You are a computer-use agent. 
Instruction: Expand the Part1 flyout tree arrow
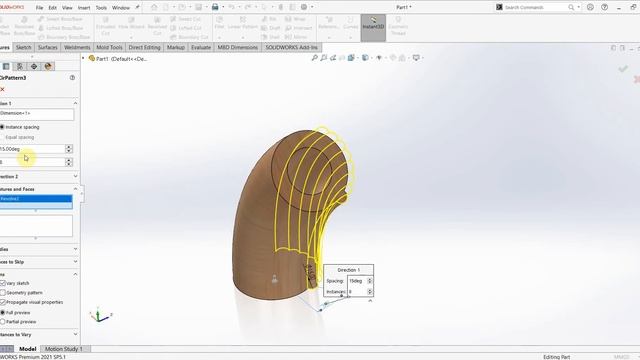[83, 58]
